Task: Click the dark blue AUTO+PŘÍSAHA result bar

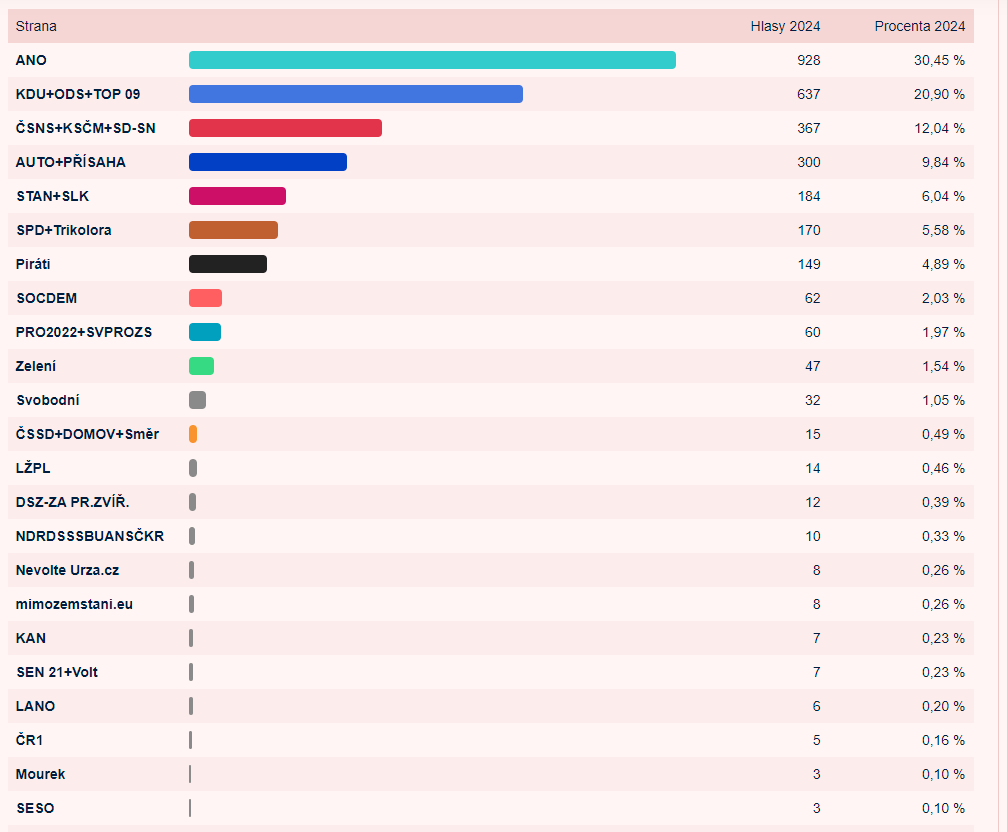Action: point(268,162)
